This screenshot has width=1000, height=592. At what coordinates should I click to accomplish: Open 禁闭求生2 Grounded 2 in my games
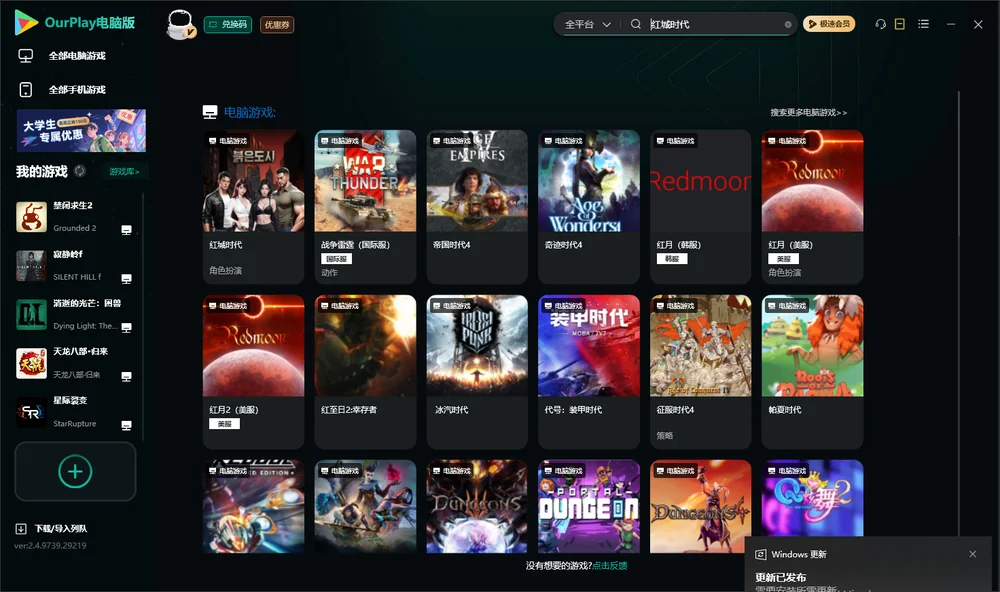coord(75,217)
